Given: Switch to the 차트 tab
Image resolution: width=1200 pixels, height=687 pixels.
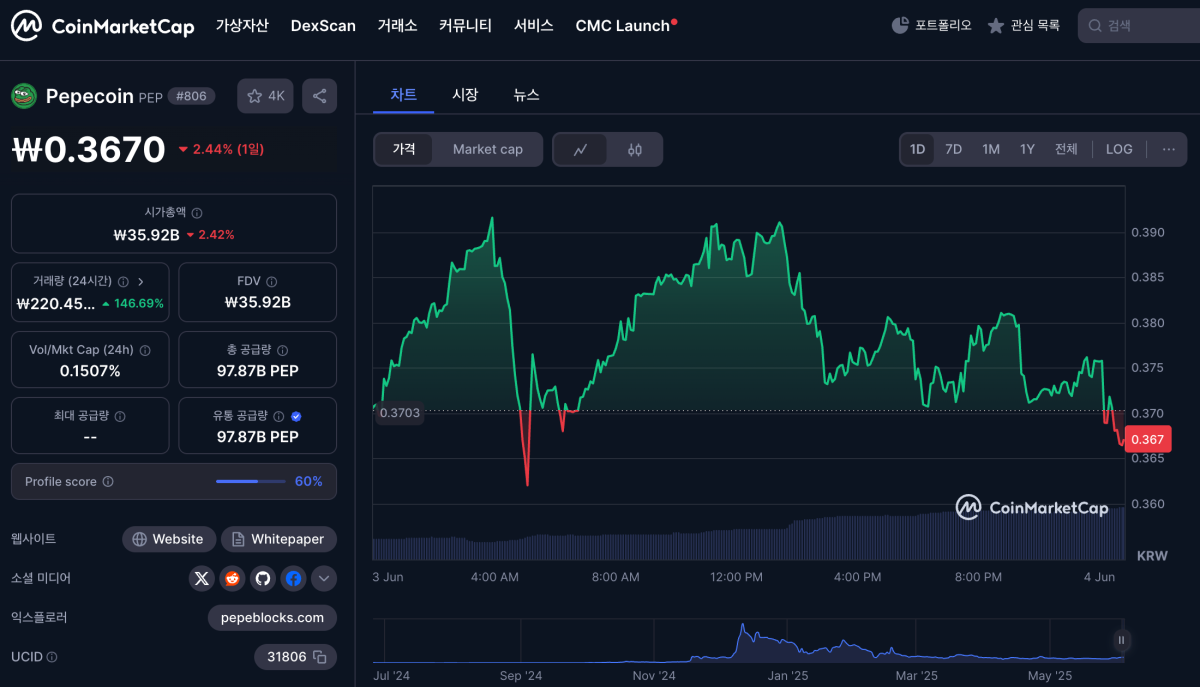Looking at the screenshot, I should [404, 95].
